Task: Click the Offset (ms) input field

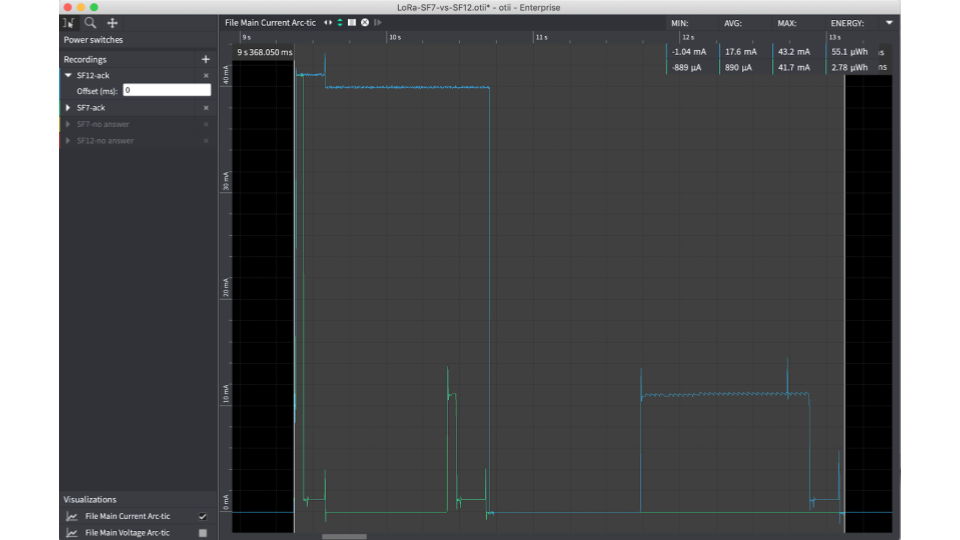Action: click(167, 90)
